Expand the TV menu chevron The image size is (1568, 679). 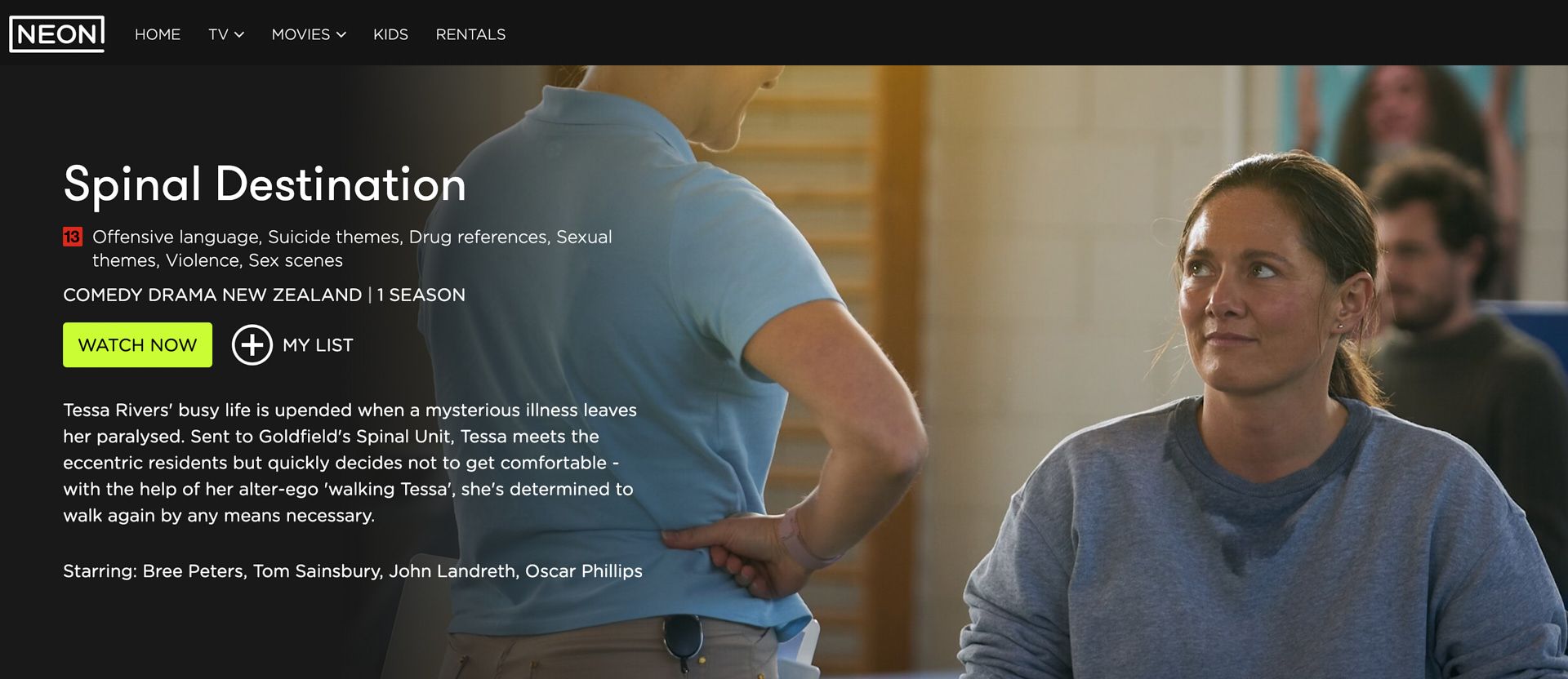click(x=239, y=35)
